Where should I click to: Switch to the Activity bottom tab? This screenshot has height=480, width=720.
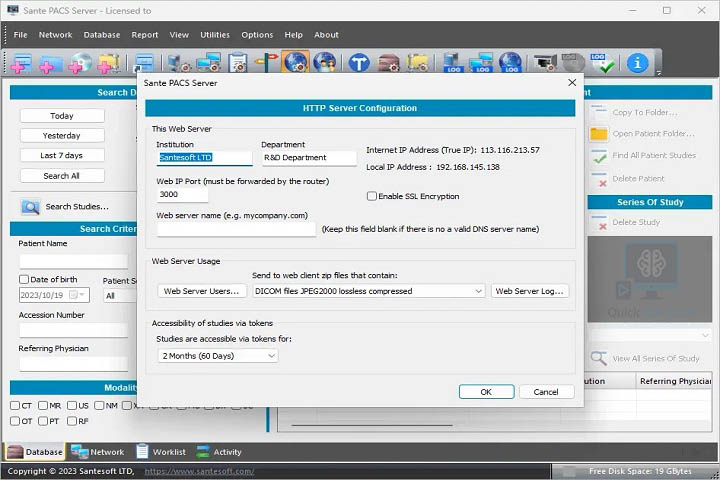(219, 452)
